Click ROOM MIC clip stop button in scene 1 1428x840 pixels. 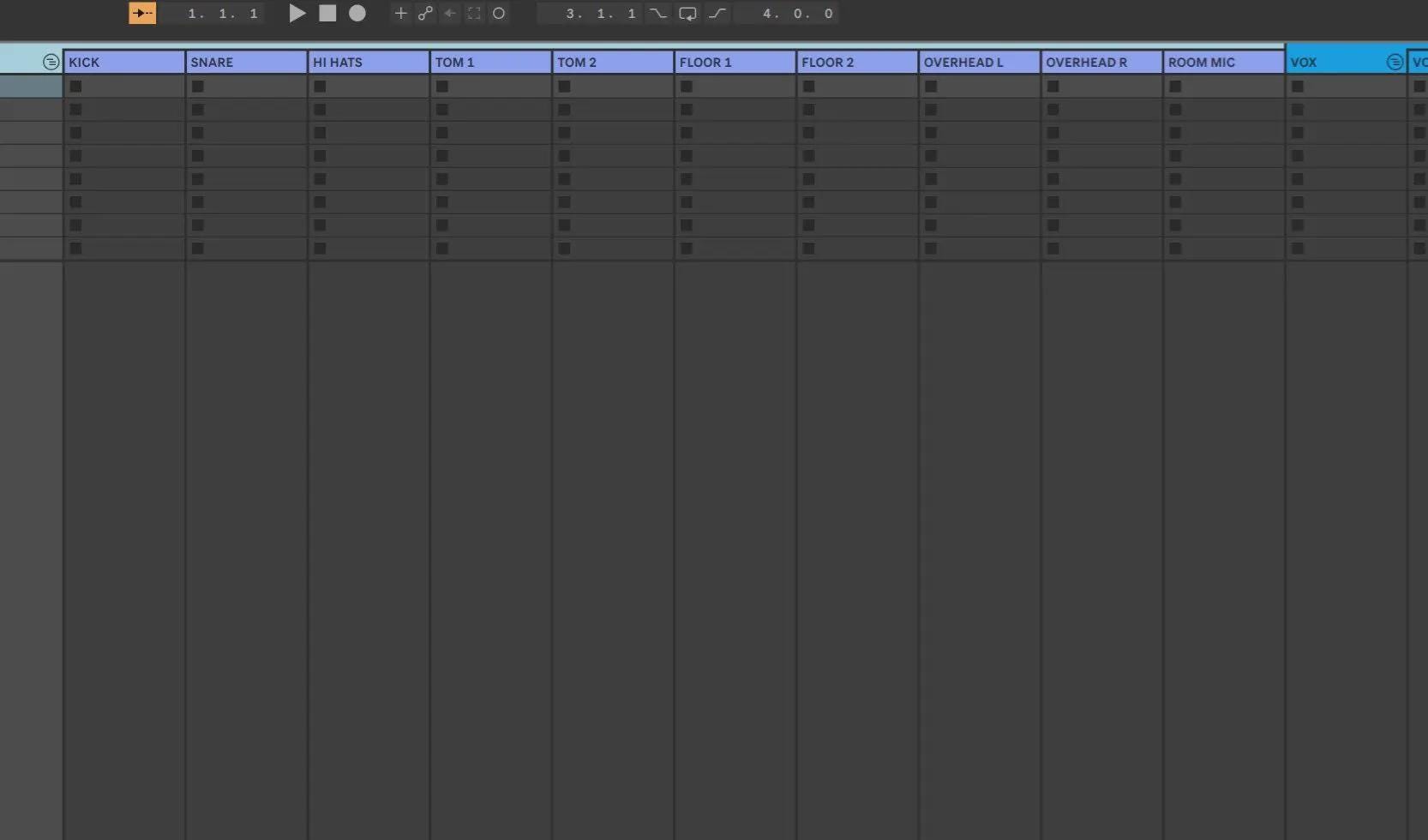[x=1175, y=87]
